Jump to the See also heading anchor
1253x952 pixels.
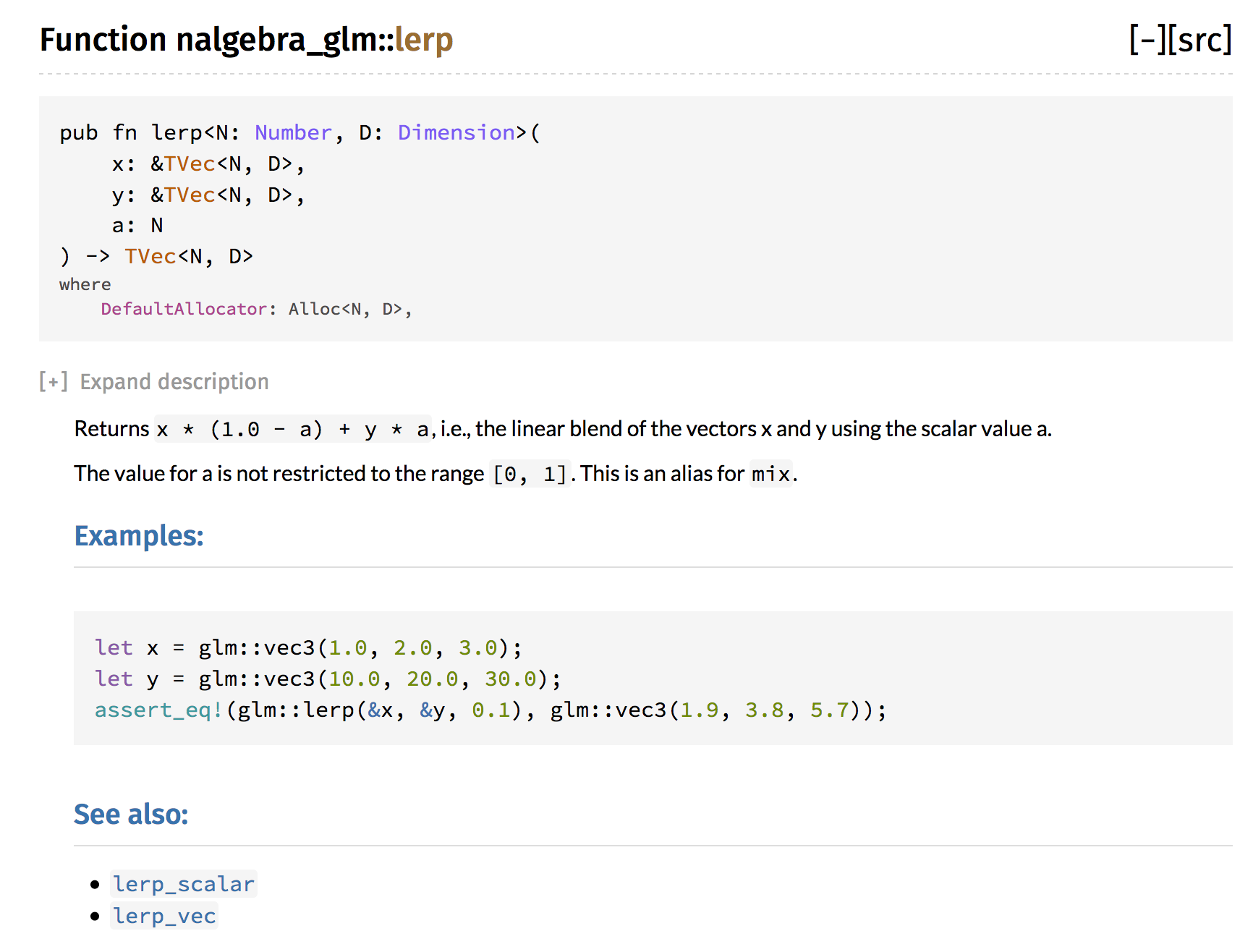click(131, 815)
